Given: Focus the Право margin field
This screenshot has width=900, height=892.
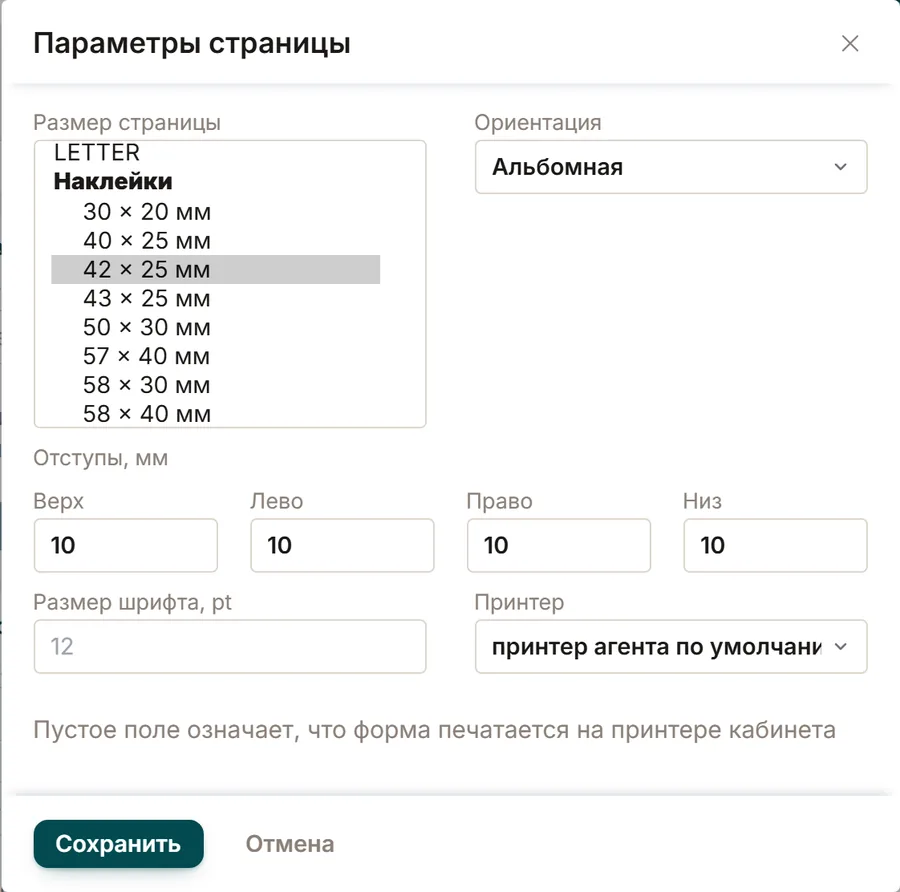Looking at the screenshot, I should click(x=558, y=545).
